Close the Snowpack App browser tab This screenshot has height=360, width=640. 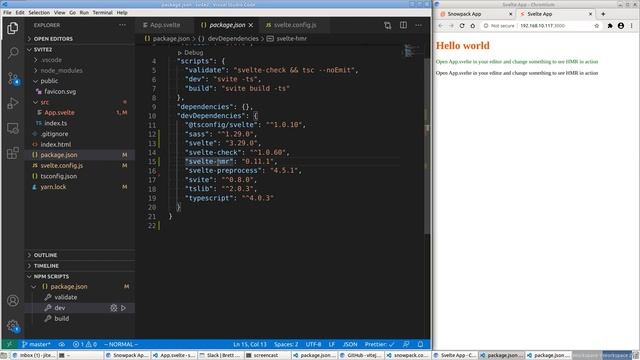511,14
